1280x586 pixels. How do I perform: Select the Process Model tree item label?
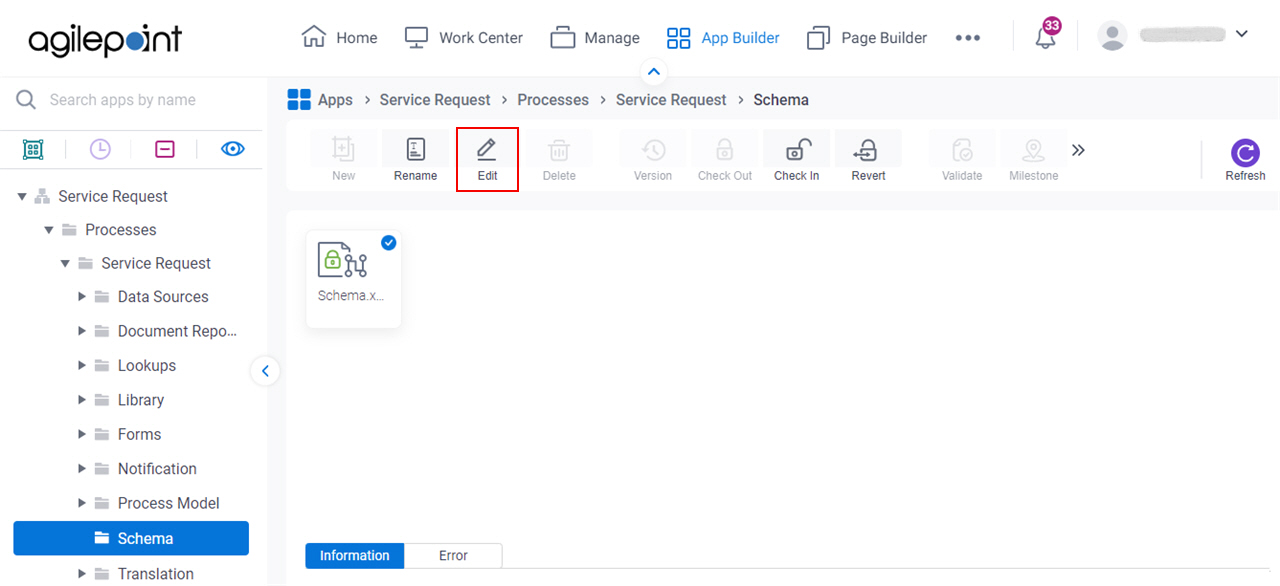(x=169, y=503)
